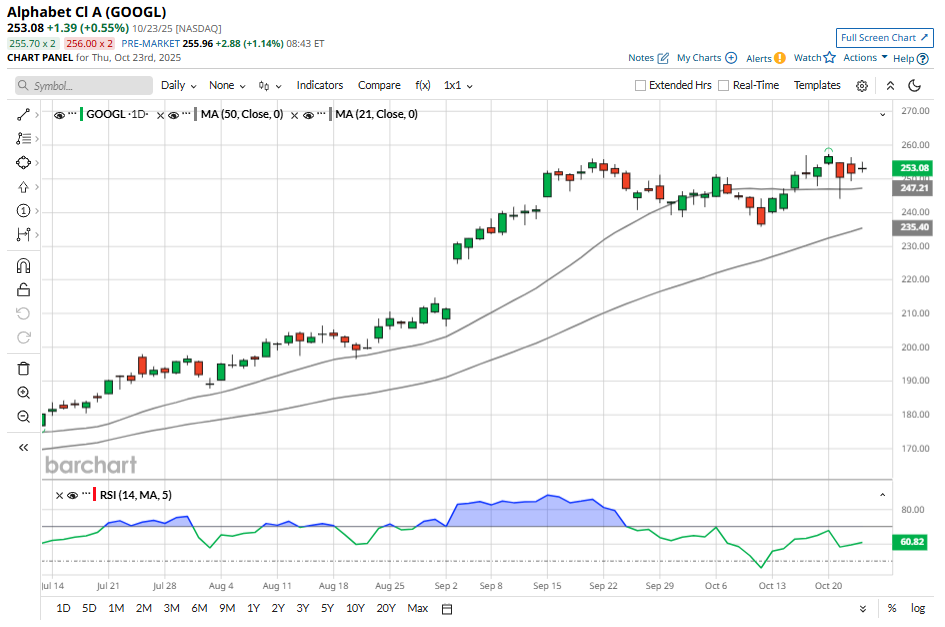Toggle visibility of MA 50 line

(174, 115)
